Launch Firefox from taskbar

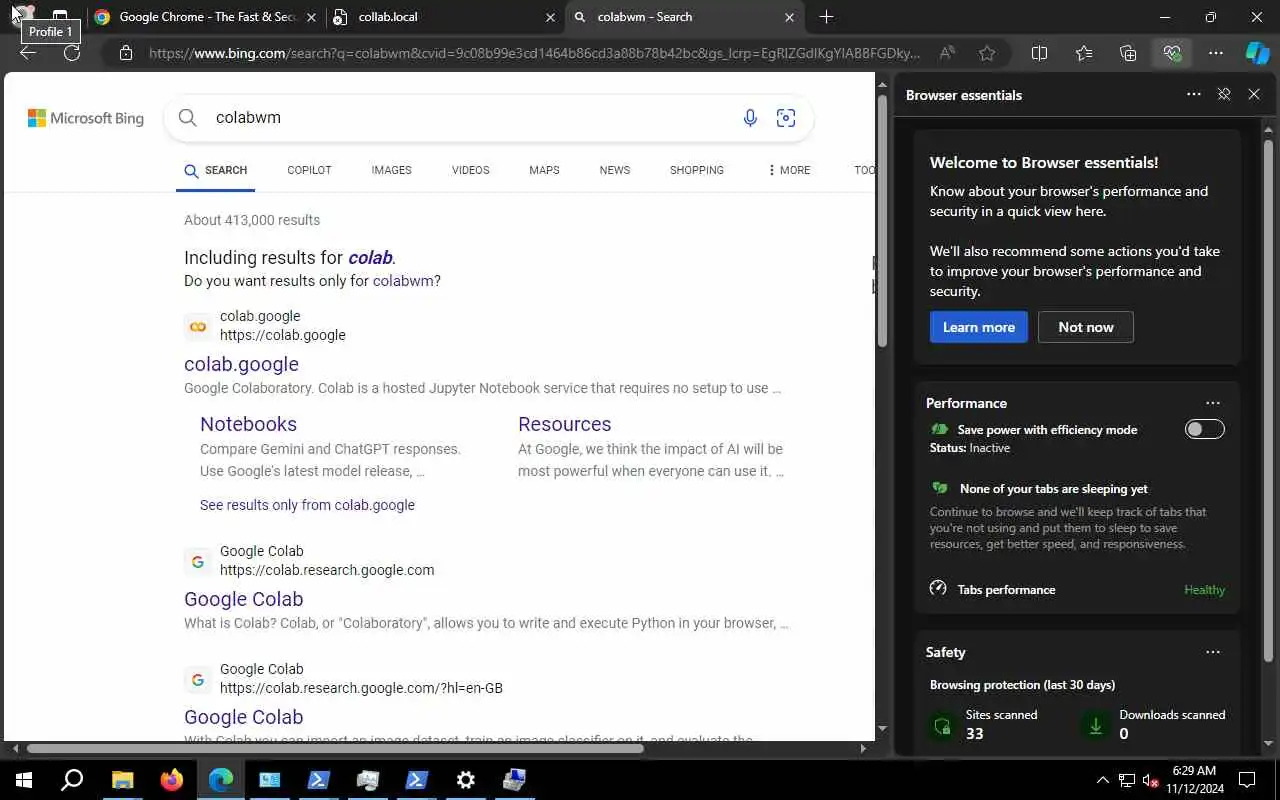pos(172,780)
